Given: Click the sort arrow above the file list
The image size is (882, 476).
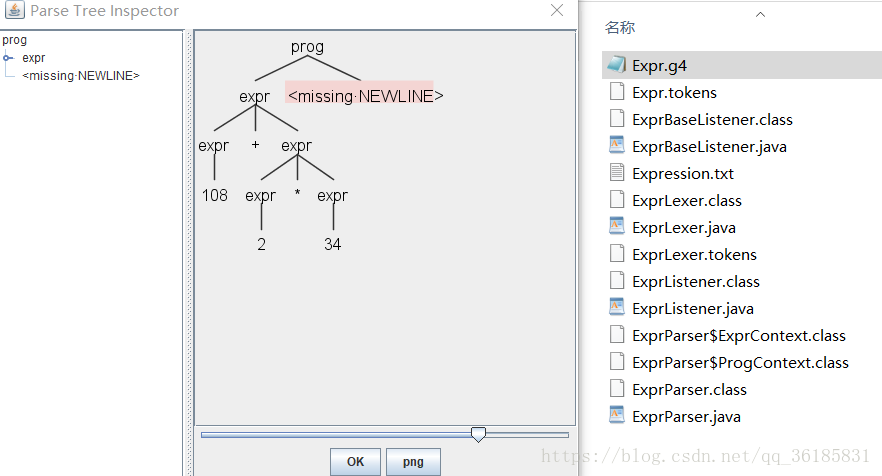Looking at the screenshot, I should coord(760,14).
